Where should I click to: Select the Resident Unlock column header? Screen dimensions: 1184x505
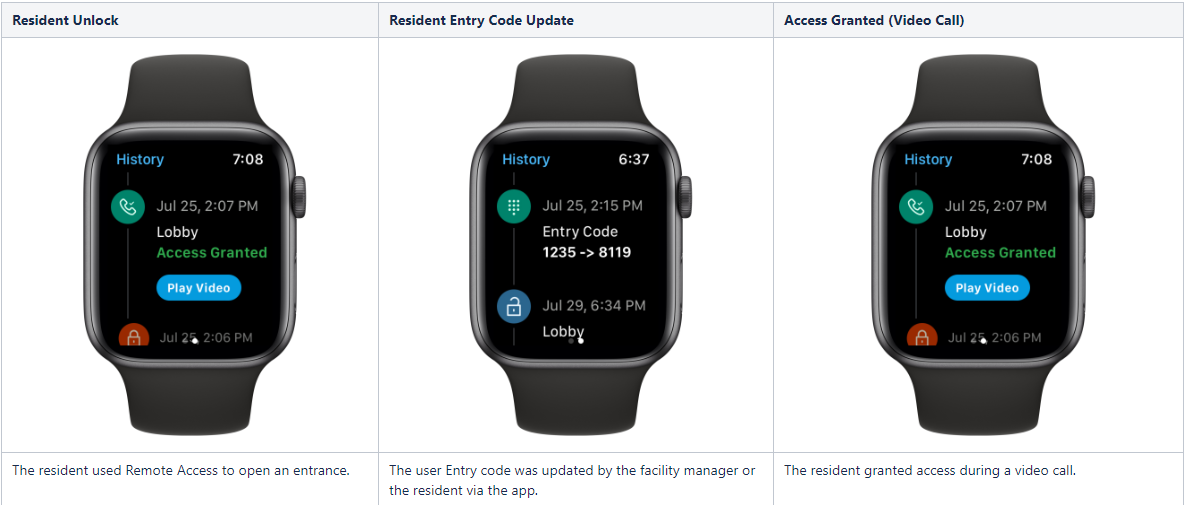point(65,20)
